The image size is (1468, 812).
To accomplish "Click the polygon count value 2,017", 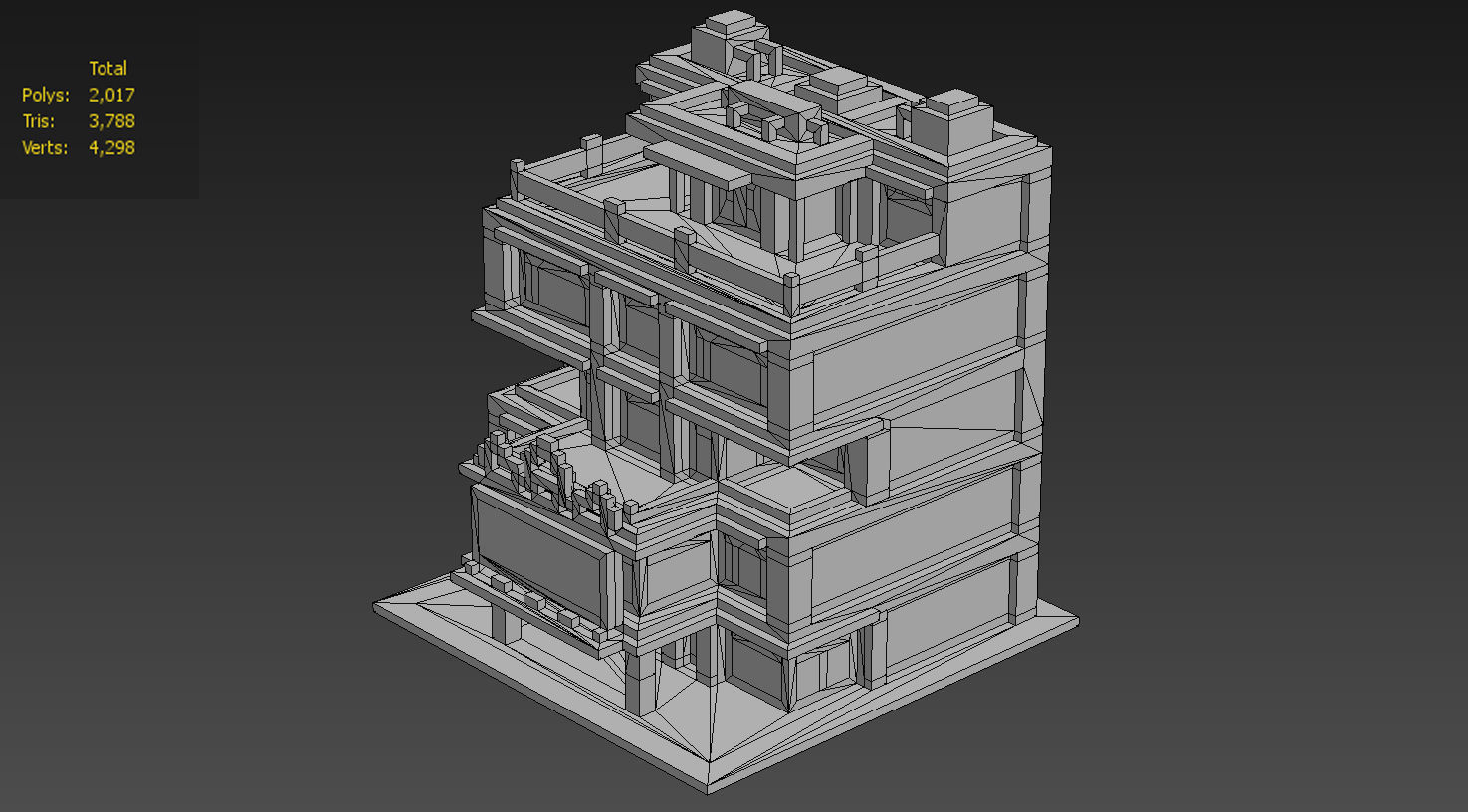I will (x=111, y=95).
